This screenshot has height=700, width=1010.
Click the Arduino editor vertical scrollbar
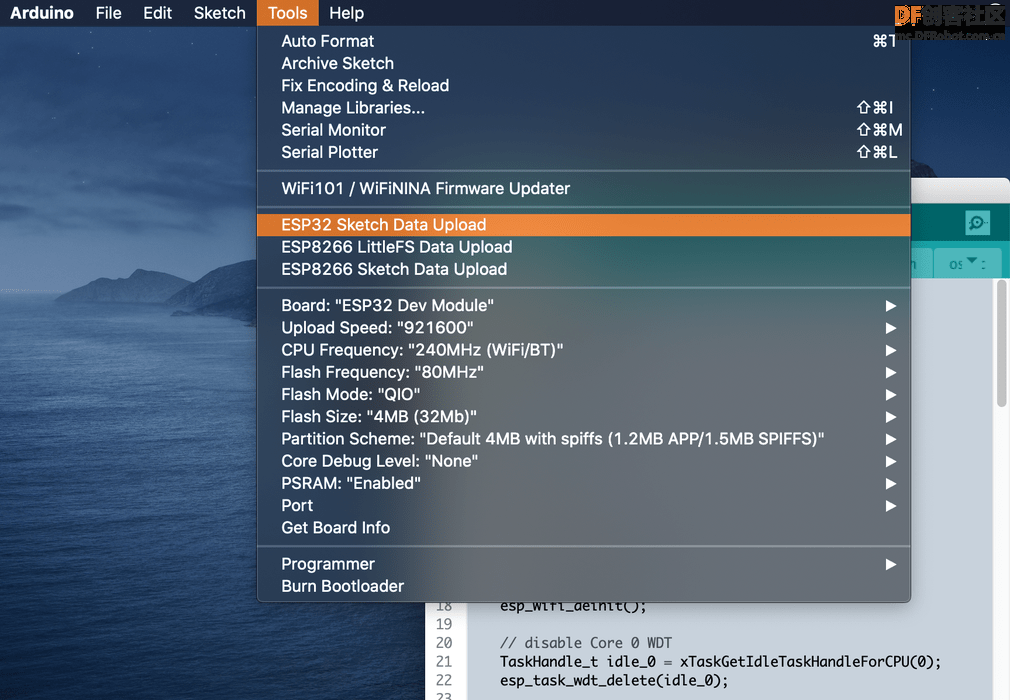pos(1002,343)
